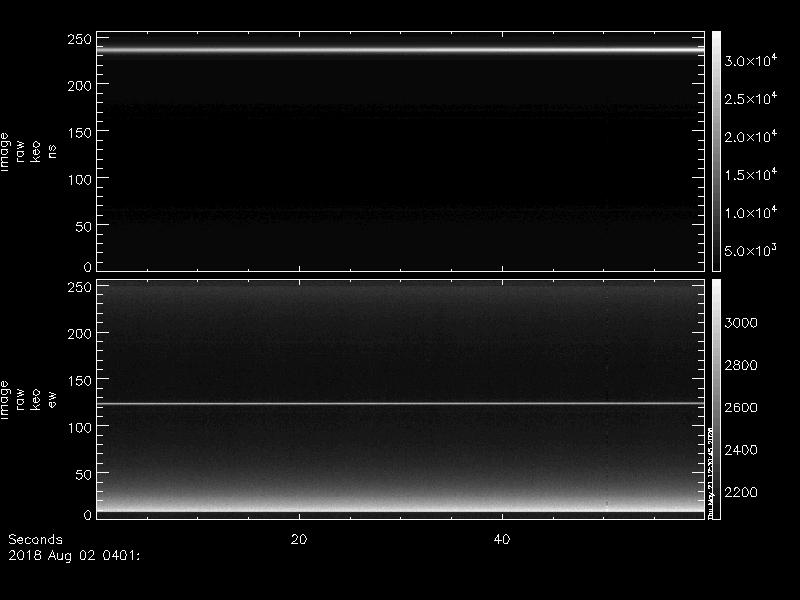The height and width of the screenshot is (600, 800).
Task: Click the 'image raw keo ew' vertical axis title
Action: click(x=28, y=399)
